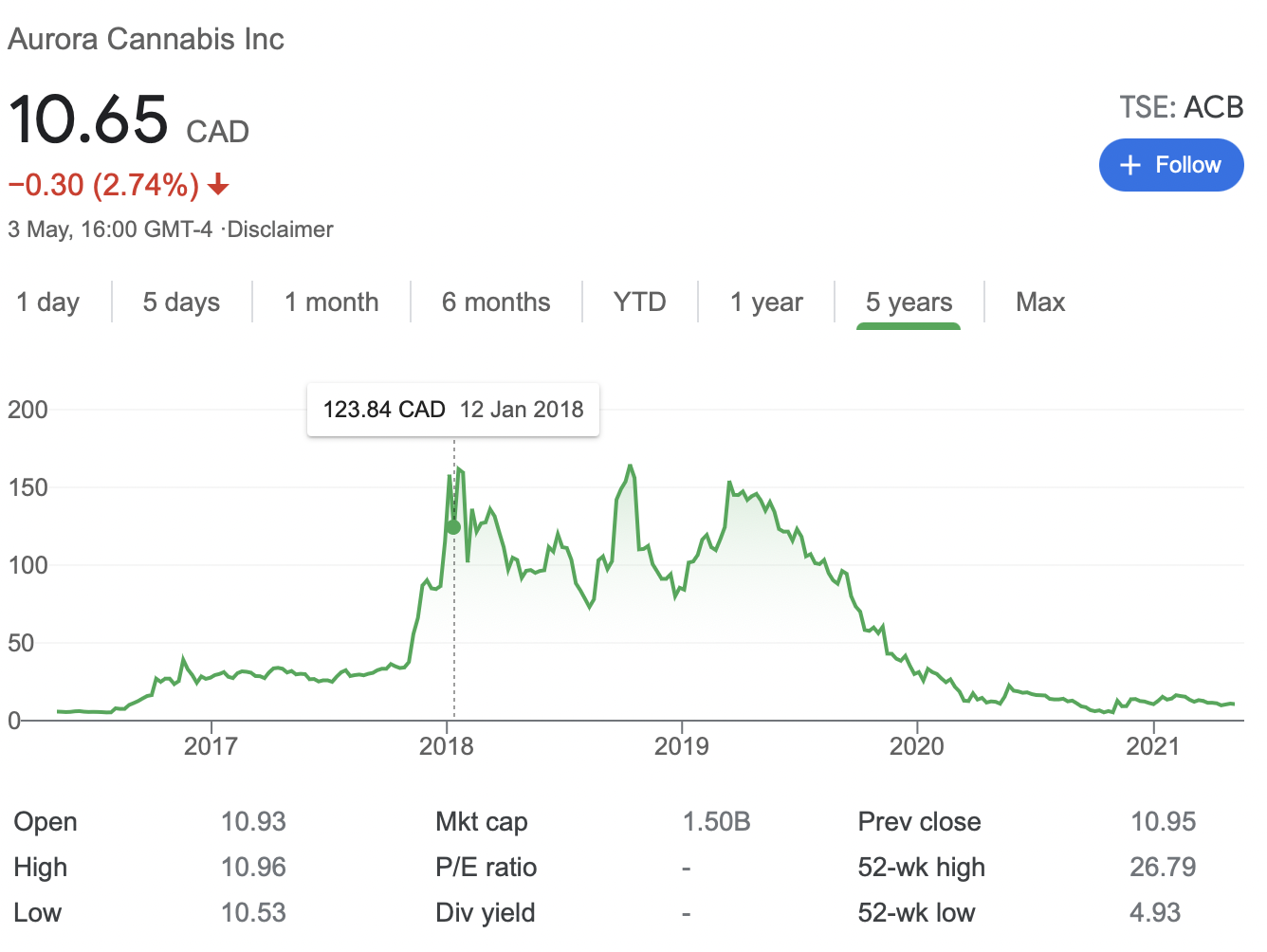Click the 2019 axis label

coord(682,746)
